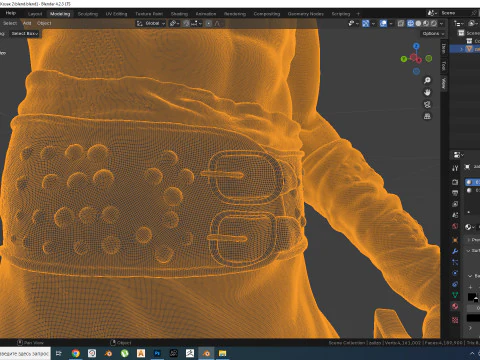Expand the Options dropdown in viewport
480x360 pixels.
point(433,34)
